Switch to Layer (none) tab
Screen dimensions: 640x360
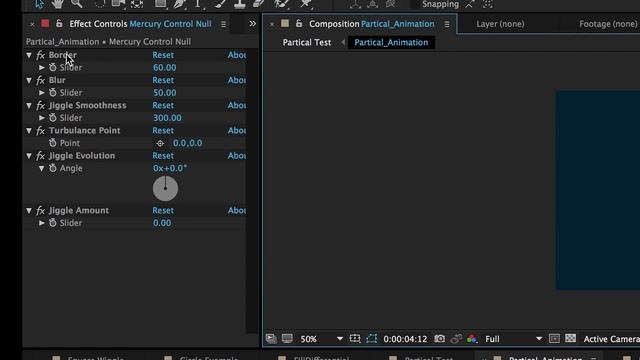coord(500,24)
